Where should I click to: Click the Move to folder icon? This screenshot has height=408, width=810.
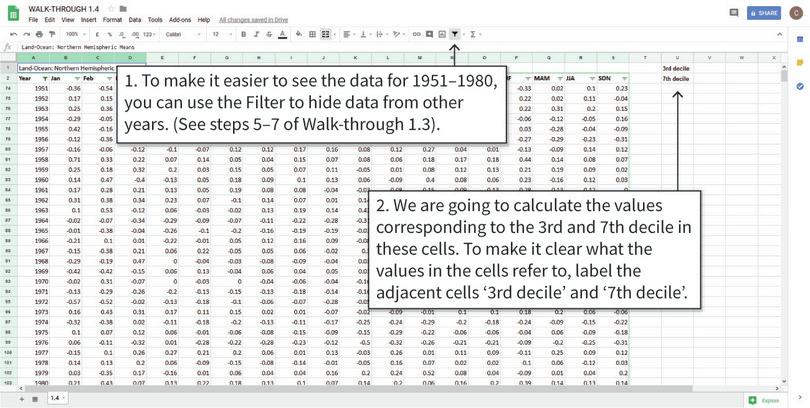click(x=123, y=9)
